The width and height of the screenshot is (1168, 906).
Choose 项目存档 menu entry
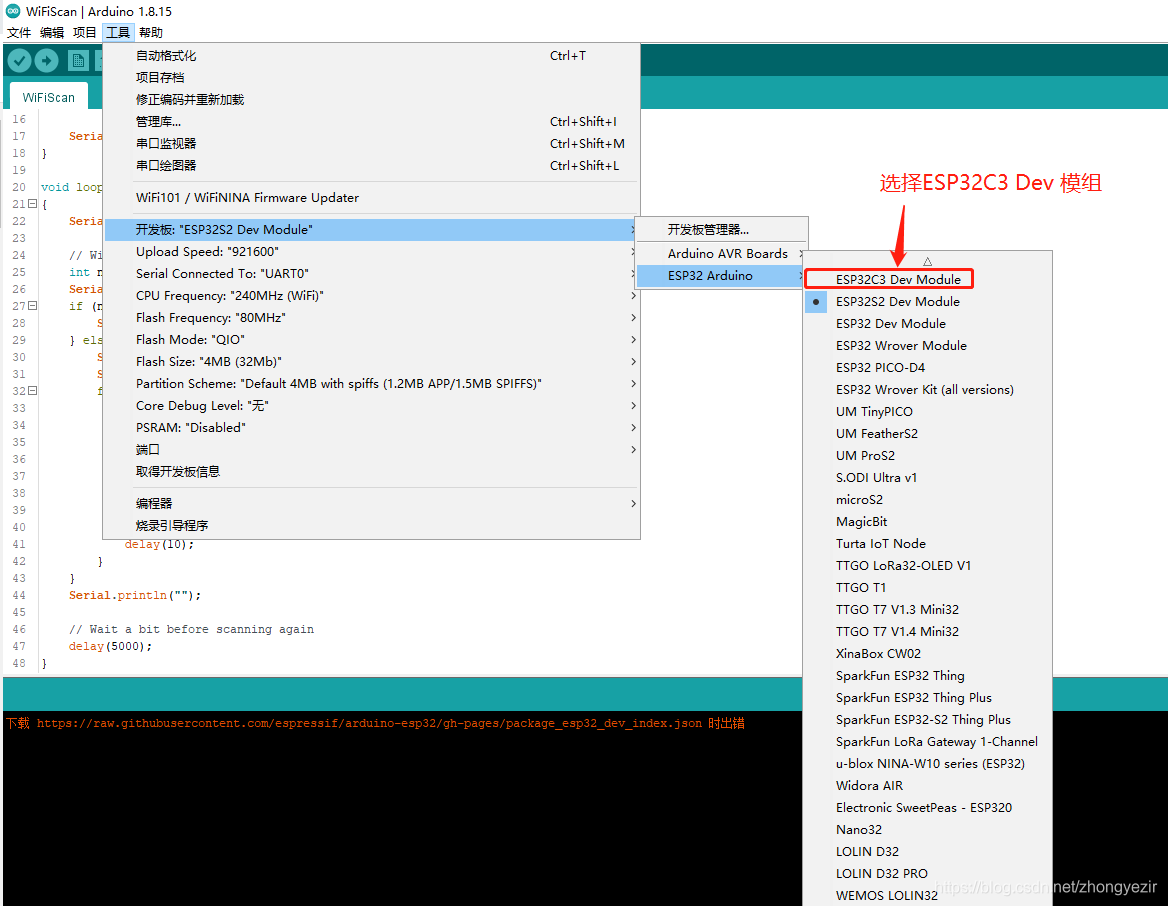372,77
